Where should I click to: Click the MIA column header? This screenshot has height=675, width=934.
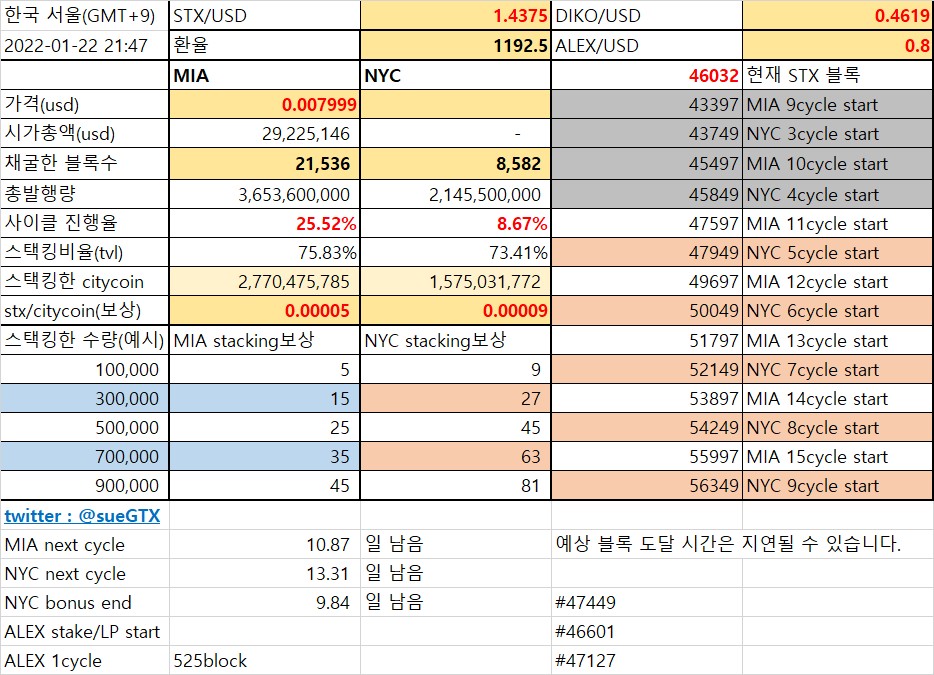point(264,76)
